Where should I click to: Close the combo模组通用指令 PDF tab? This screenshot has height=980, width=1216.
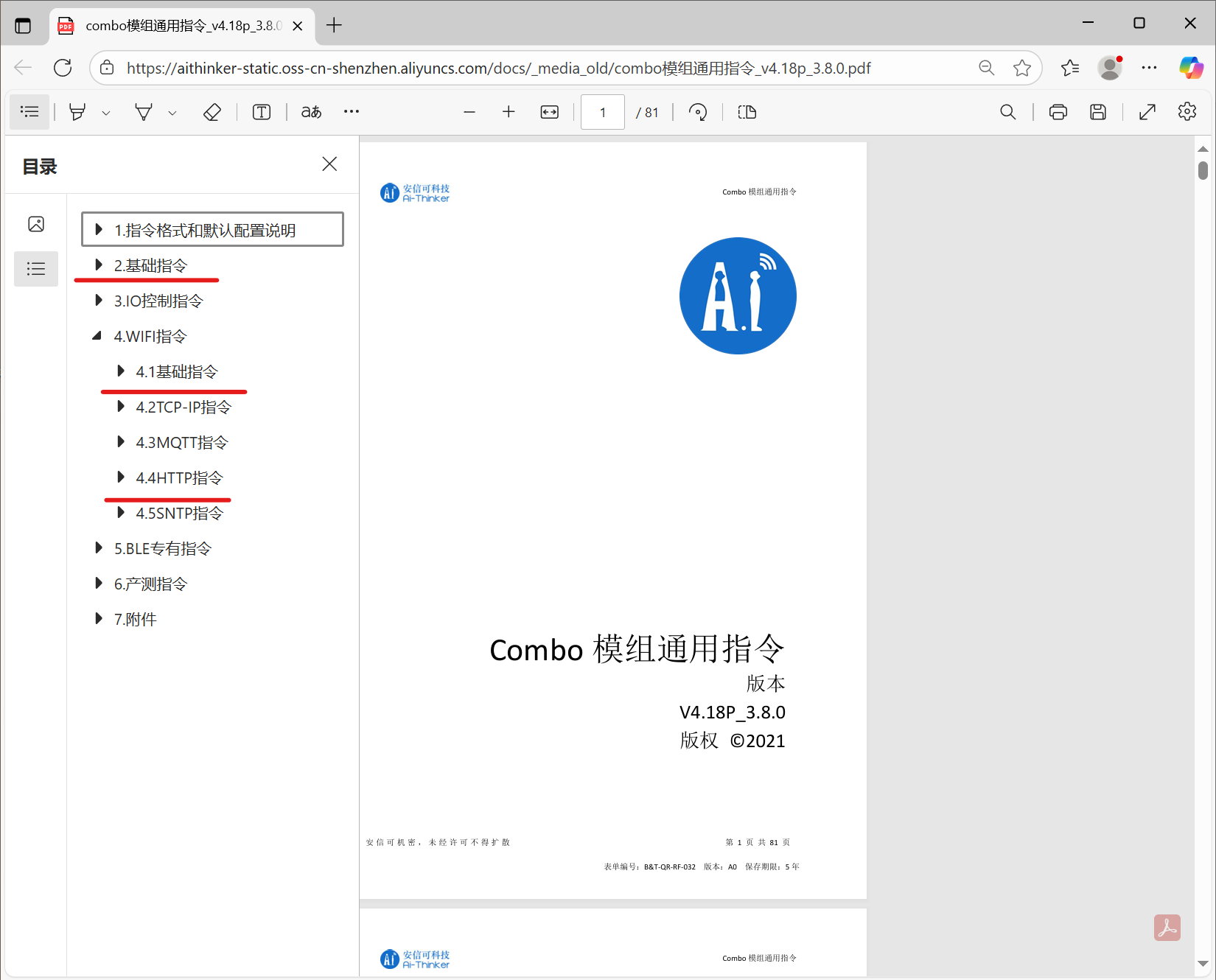click(298, 26)
